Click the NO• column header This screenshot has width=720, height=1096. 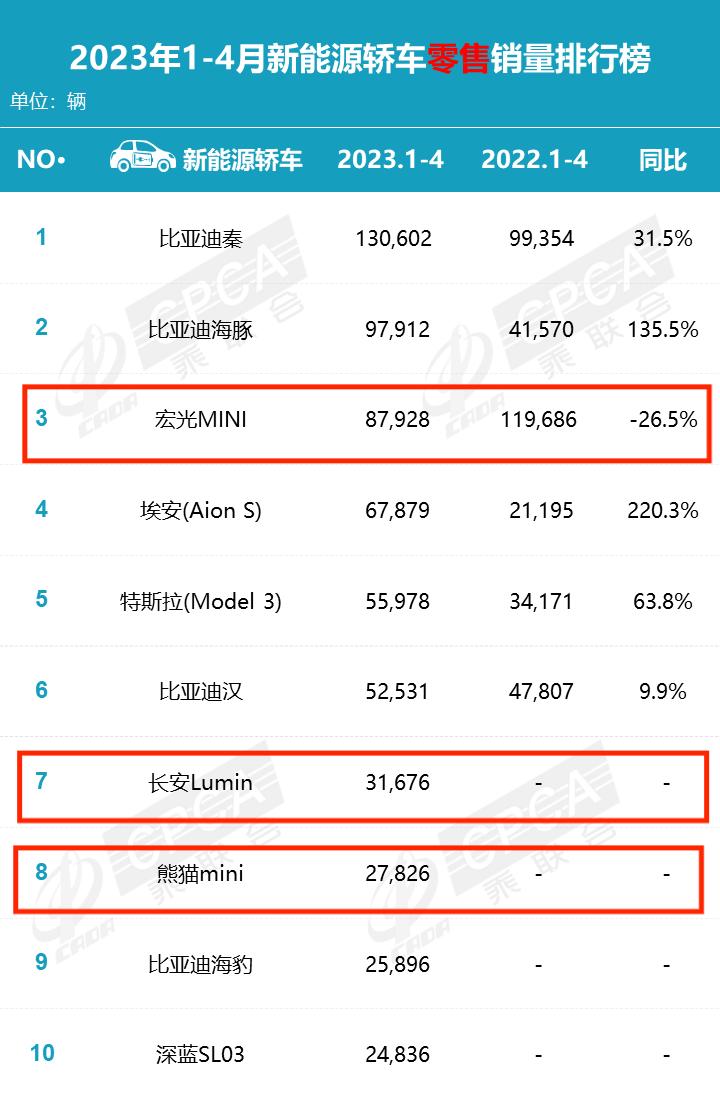tap(42, 159)
